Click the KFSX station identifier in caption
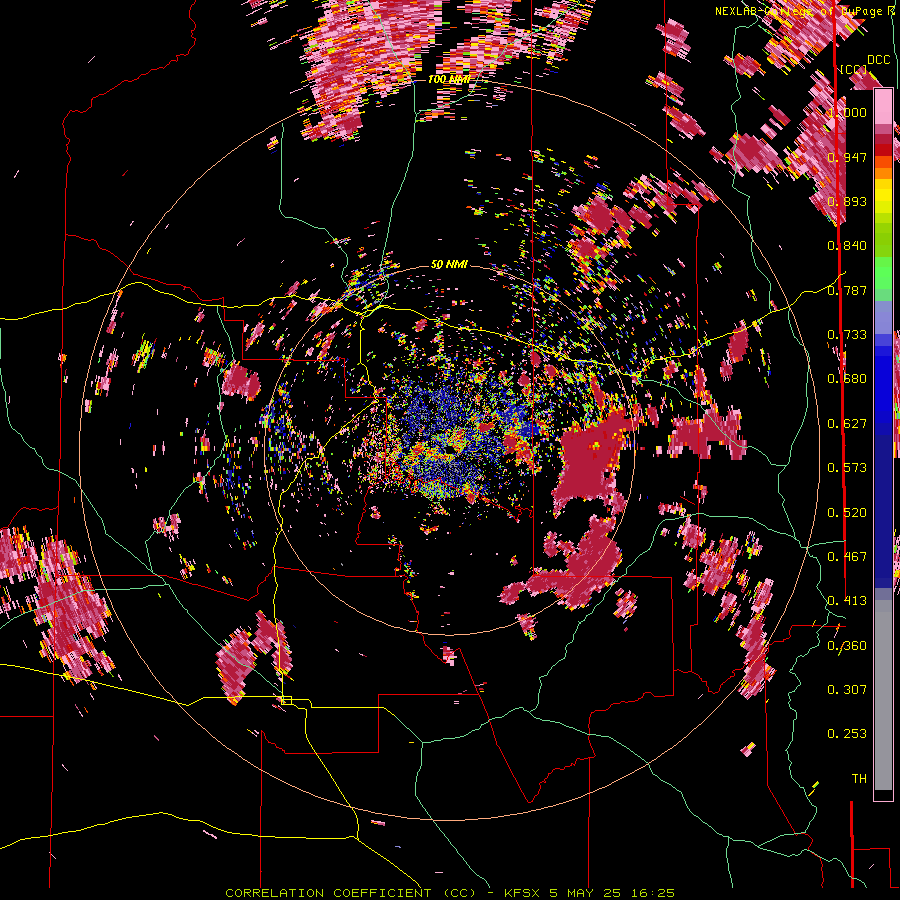 pos(522,893)
